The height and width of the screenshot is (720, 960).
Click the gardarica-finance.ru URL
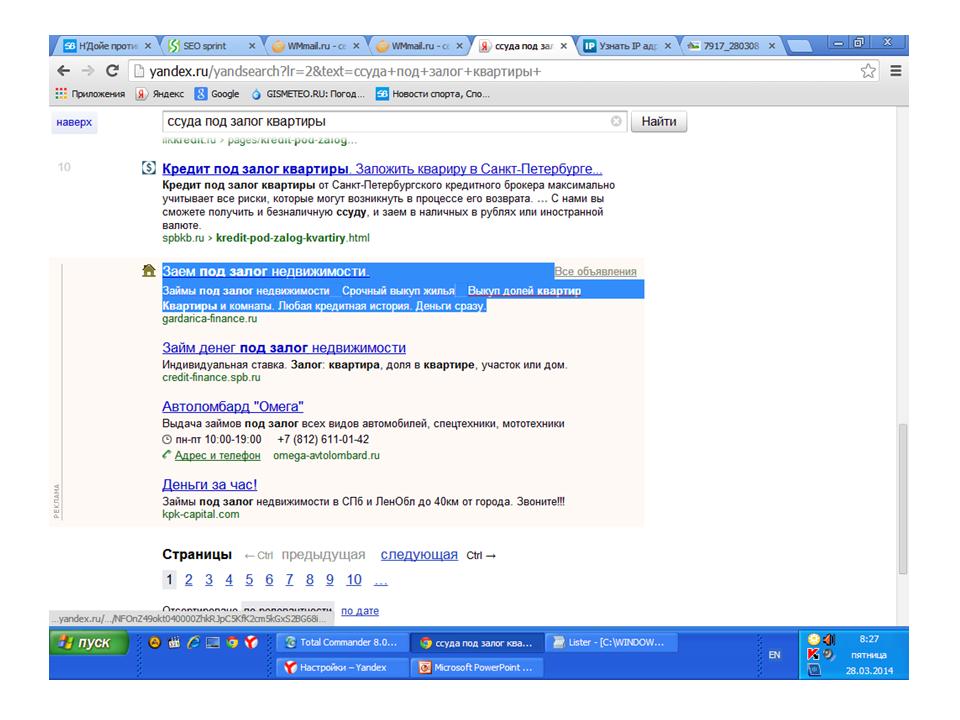tap(209, 318)
